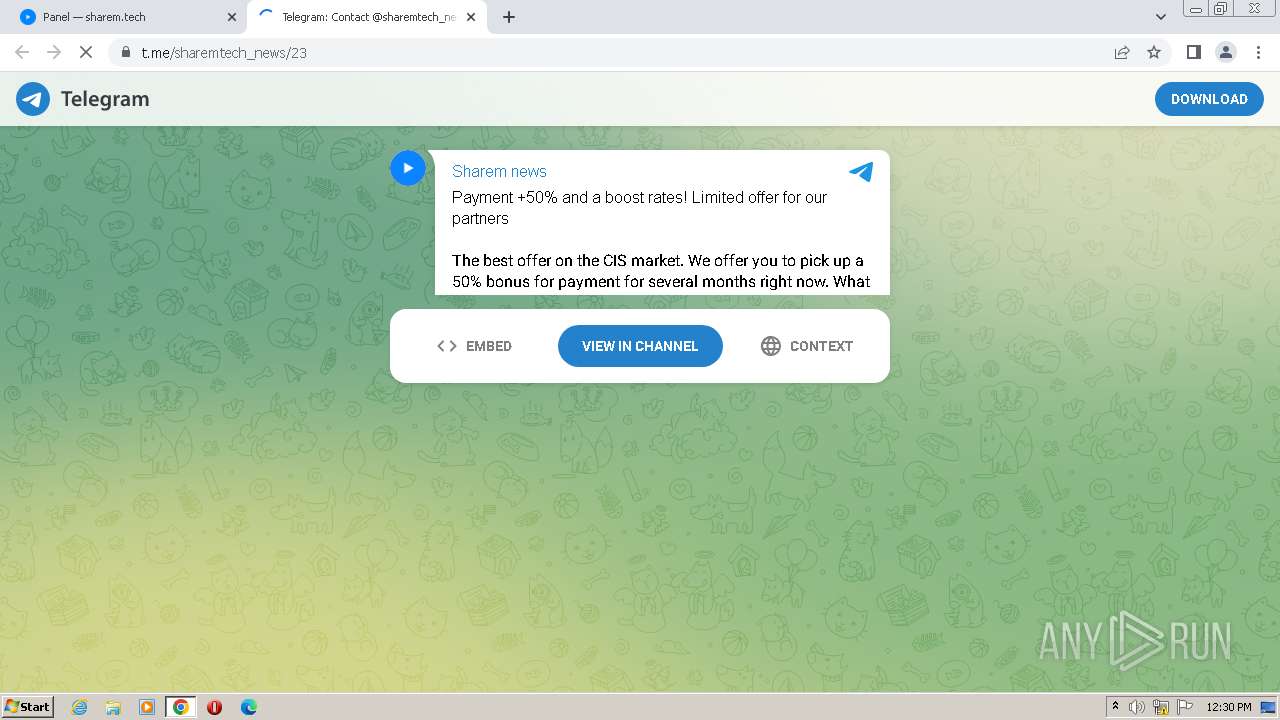Close the Telegram contact tab
This screenshot has height=720, width=1280.
[471, 17]
